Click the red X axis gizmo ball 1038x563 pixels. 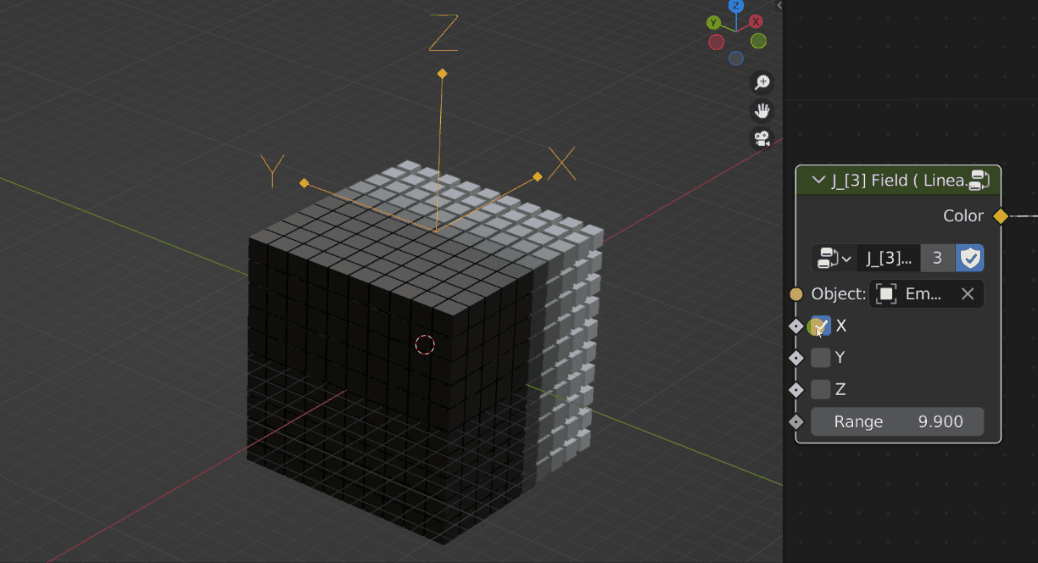pos(756,22)
